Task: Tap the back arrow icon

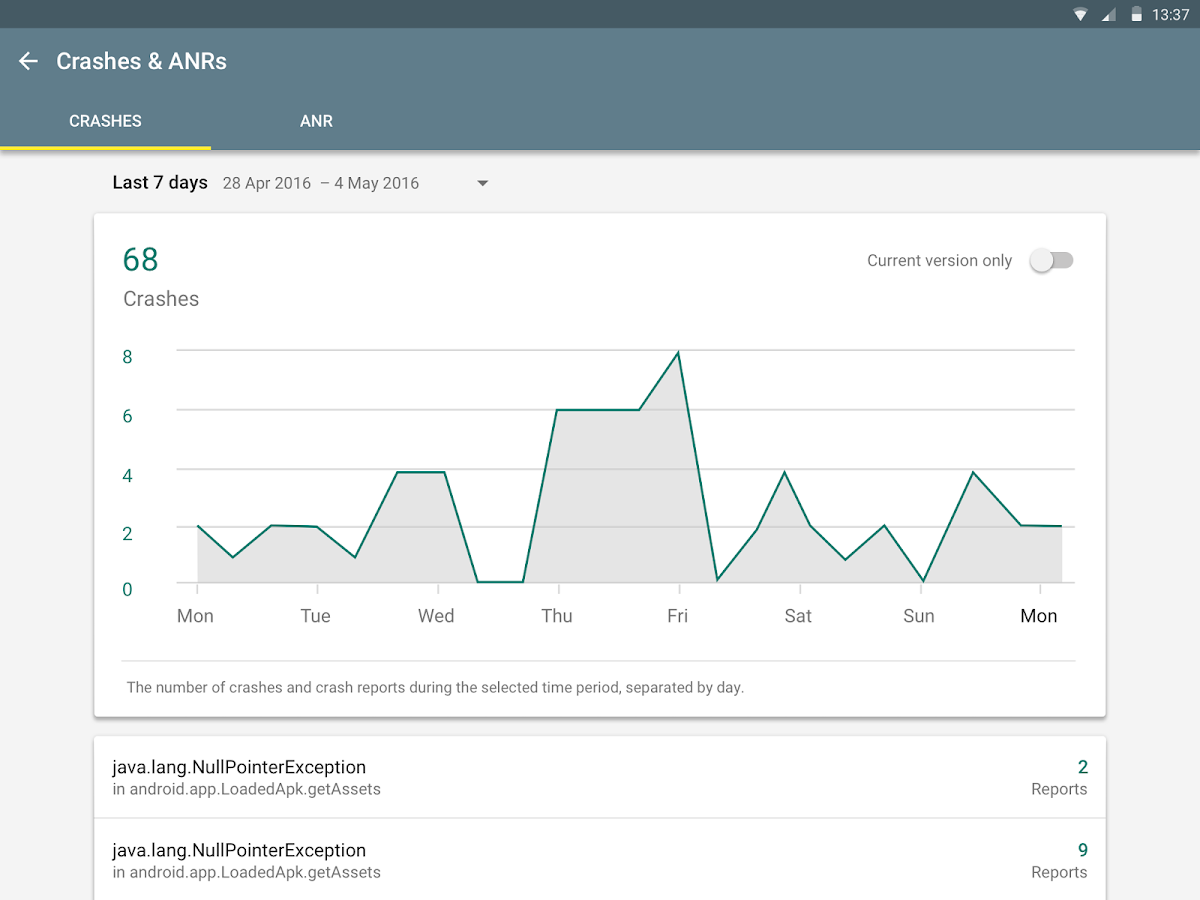Action: pyautogui.click(x=28, y=61)
